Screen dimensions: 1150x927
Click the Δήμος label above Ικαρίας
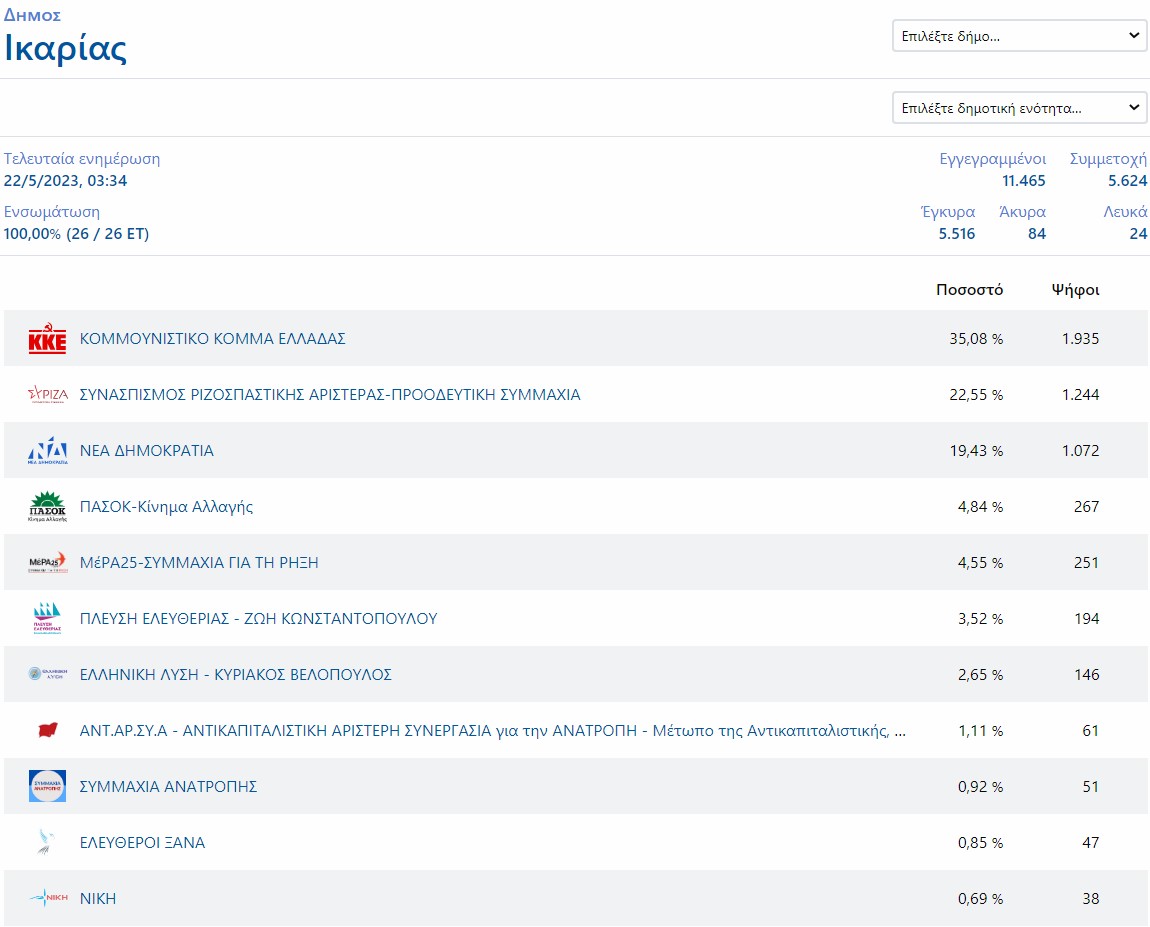coord(32,15)
